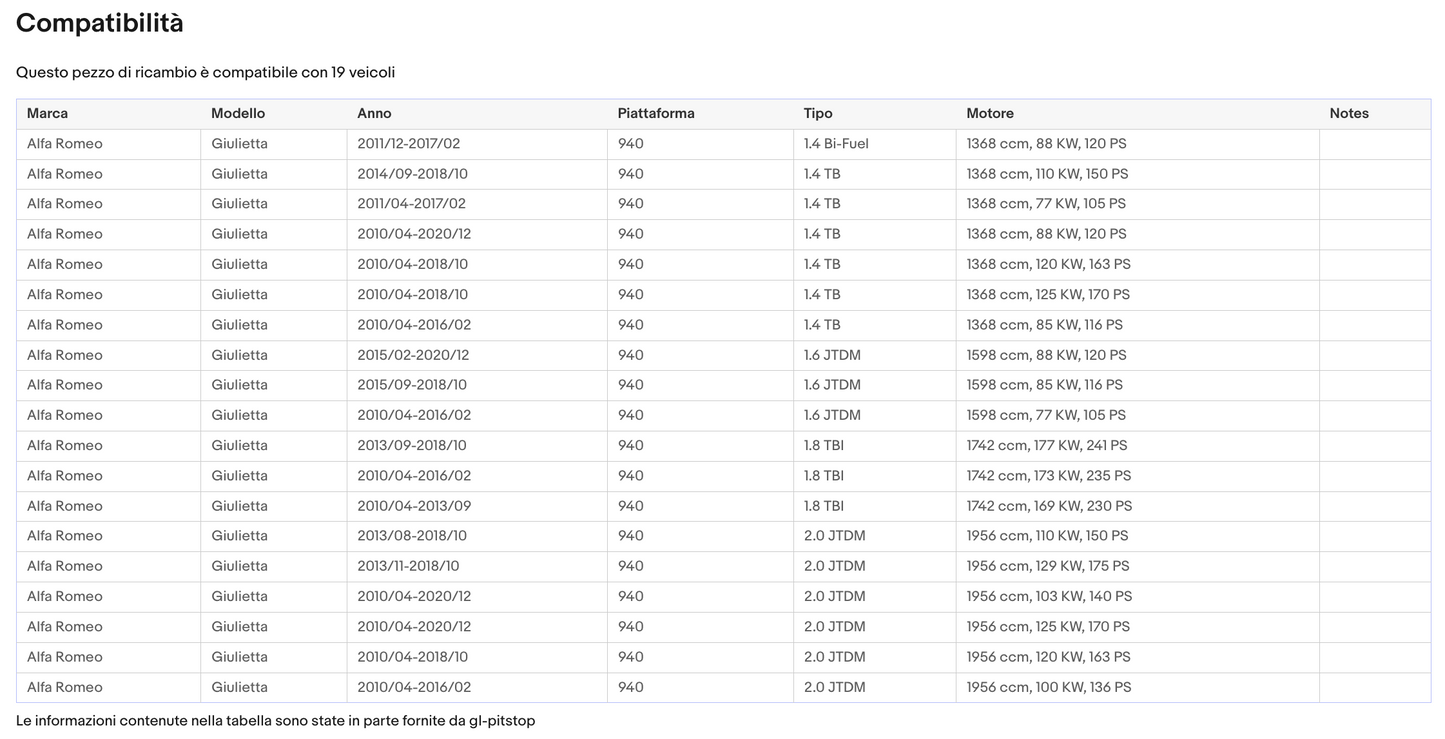Click the Compatibilità section heading
Screen dimensions: 1445x739
click(100, 23)
